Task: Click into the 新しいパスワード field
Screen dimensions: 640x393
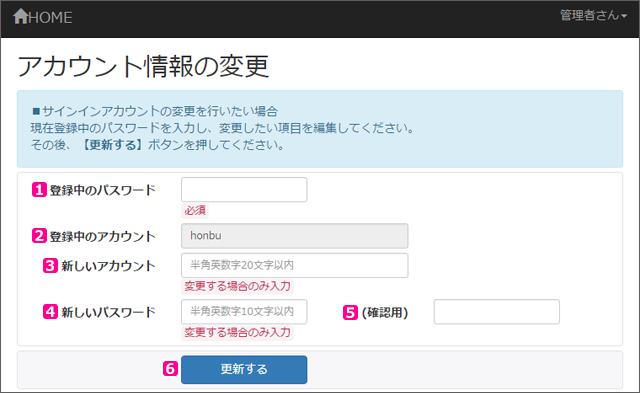Action: click(x=244, y=312)
